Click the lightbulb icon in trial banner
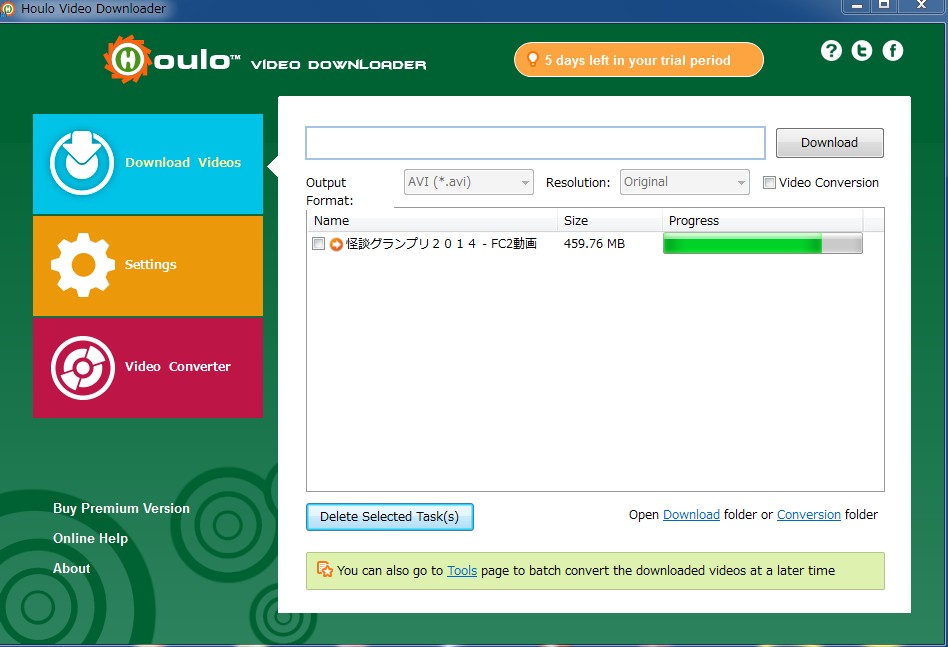Viewport: 948px width, 647px height. (x=533, y=59)
